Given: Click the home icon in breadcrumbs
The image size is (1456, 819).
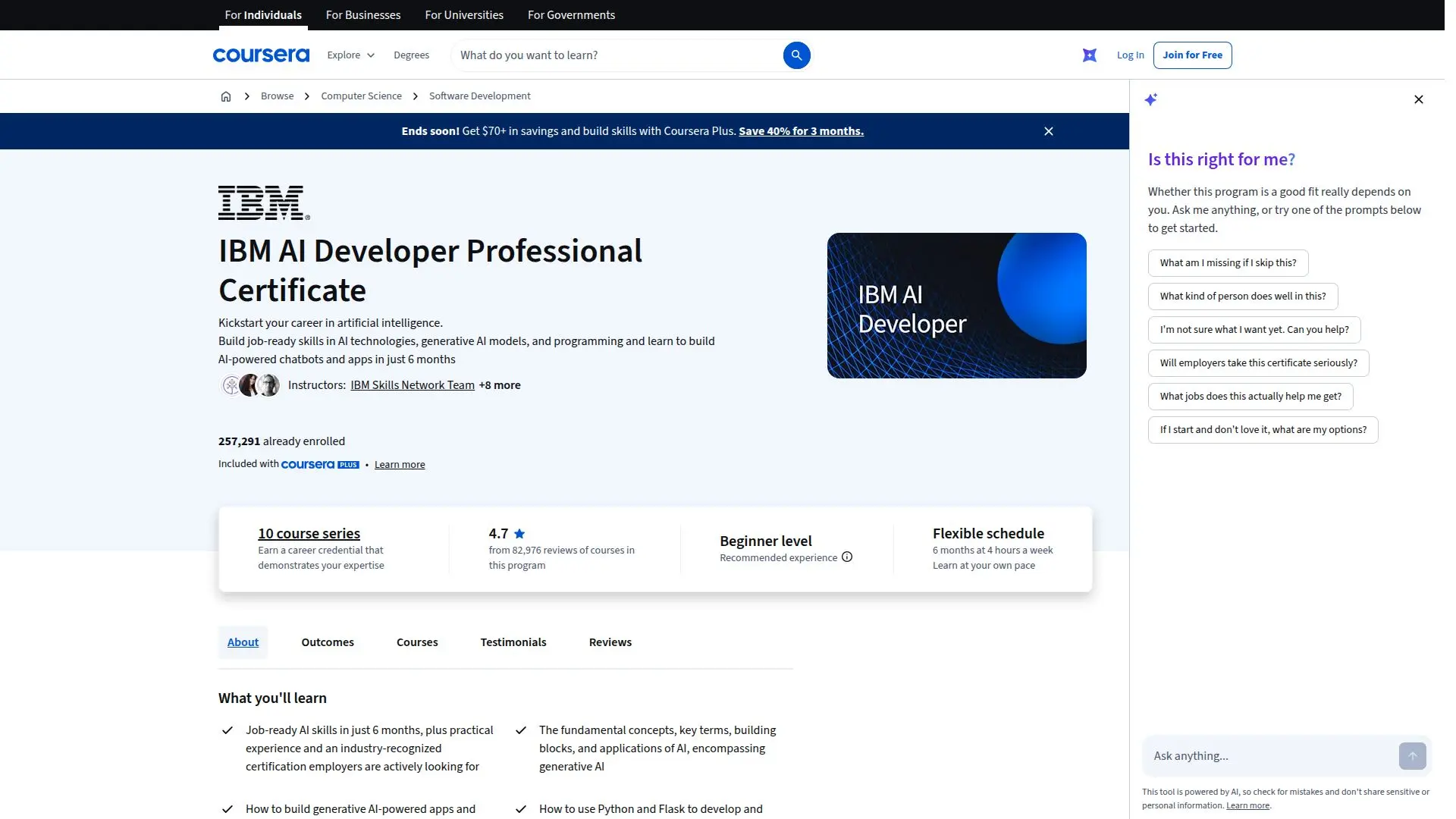Looking at the screenshot, I should [x=226, y=96].
